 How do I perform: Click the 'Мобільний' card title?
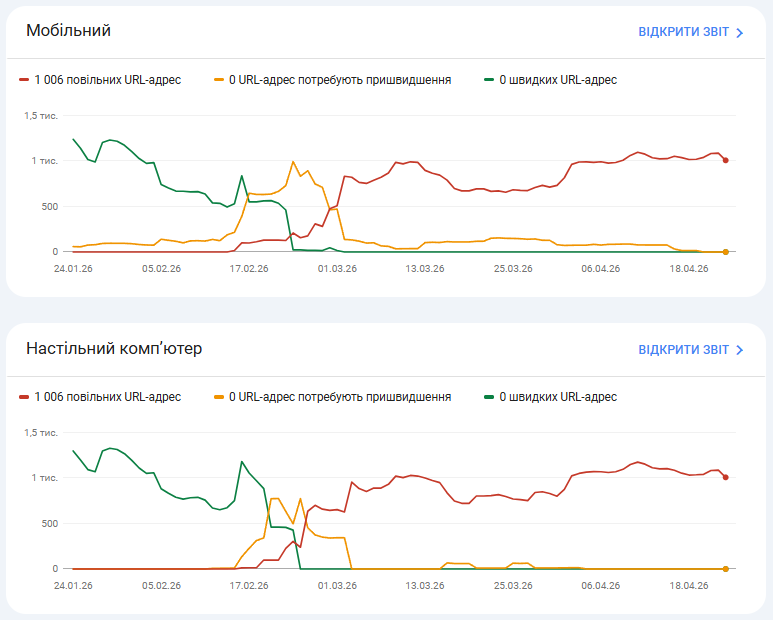68,31
